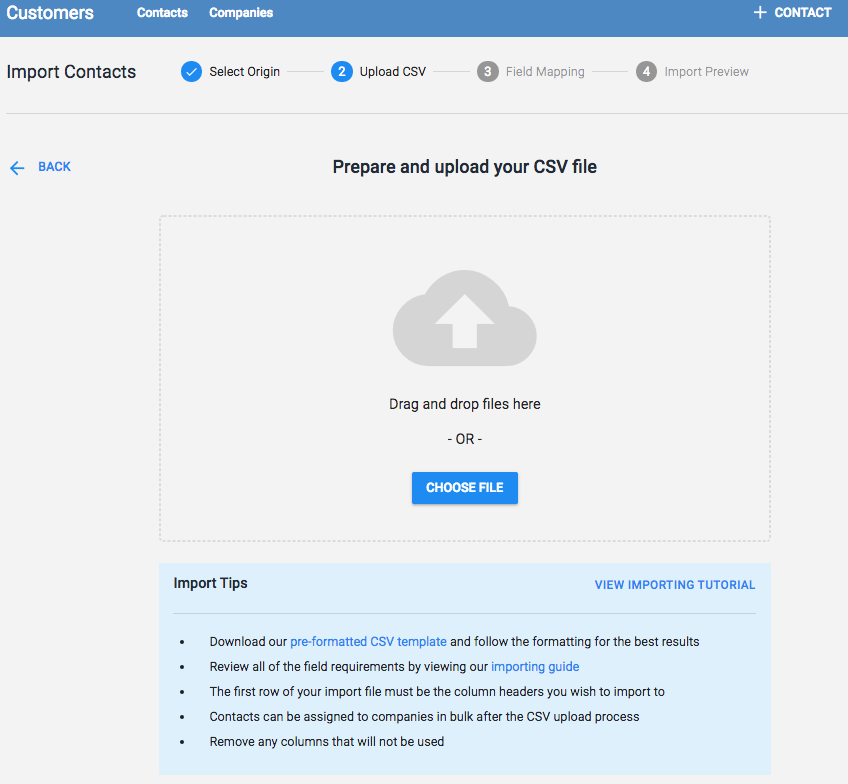Click the completed checkmark for Select Origin
This screenshot has width=848, height=784.
click(191, 71)
